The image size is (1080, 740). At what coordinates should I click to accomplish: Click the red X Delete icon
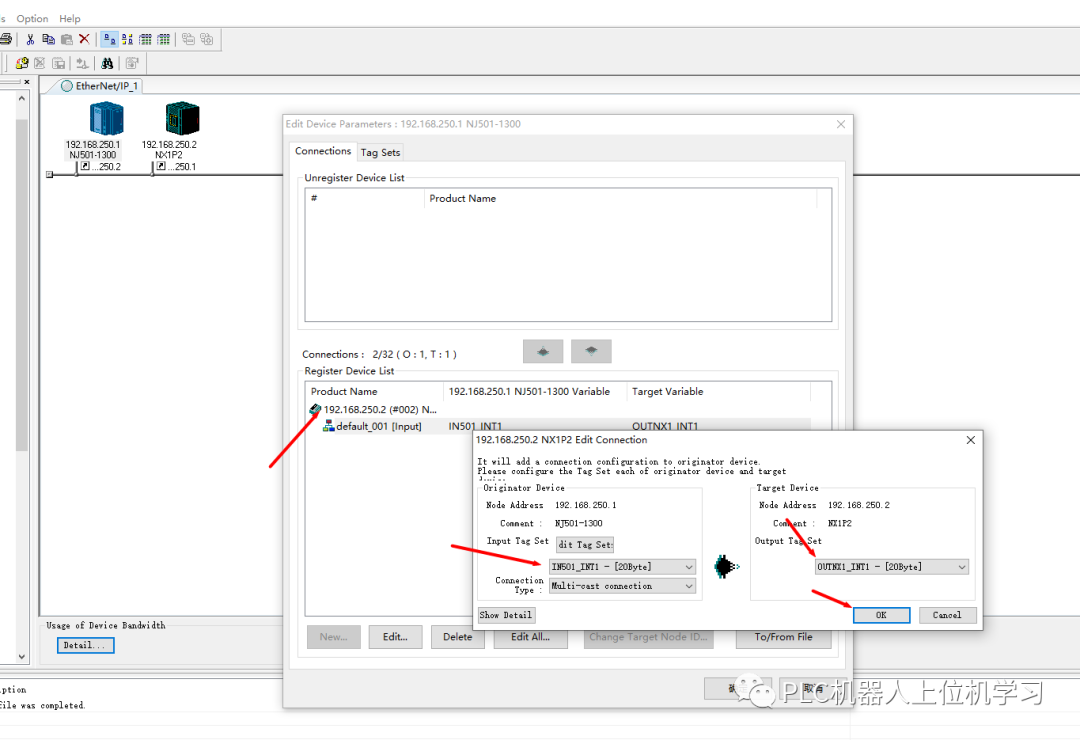tap(84, 39)
